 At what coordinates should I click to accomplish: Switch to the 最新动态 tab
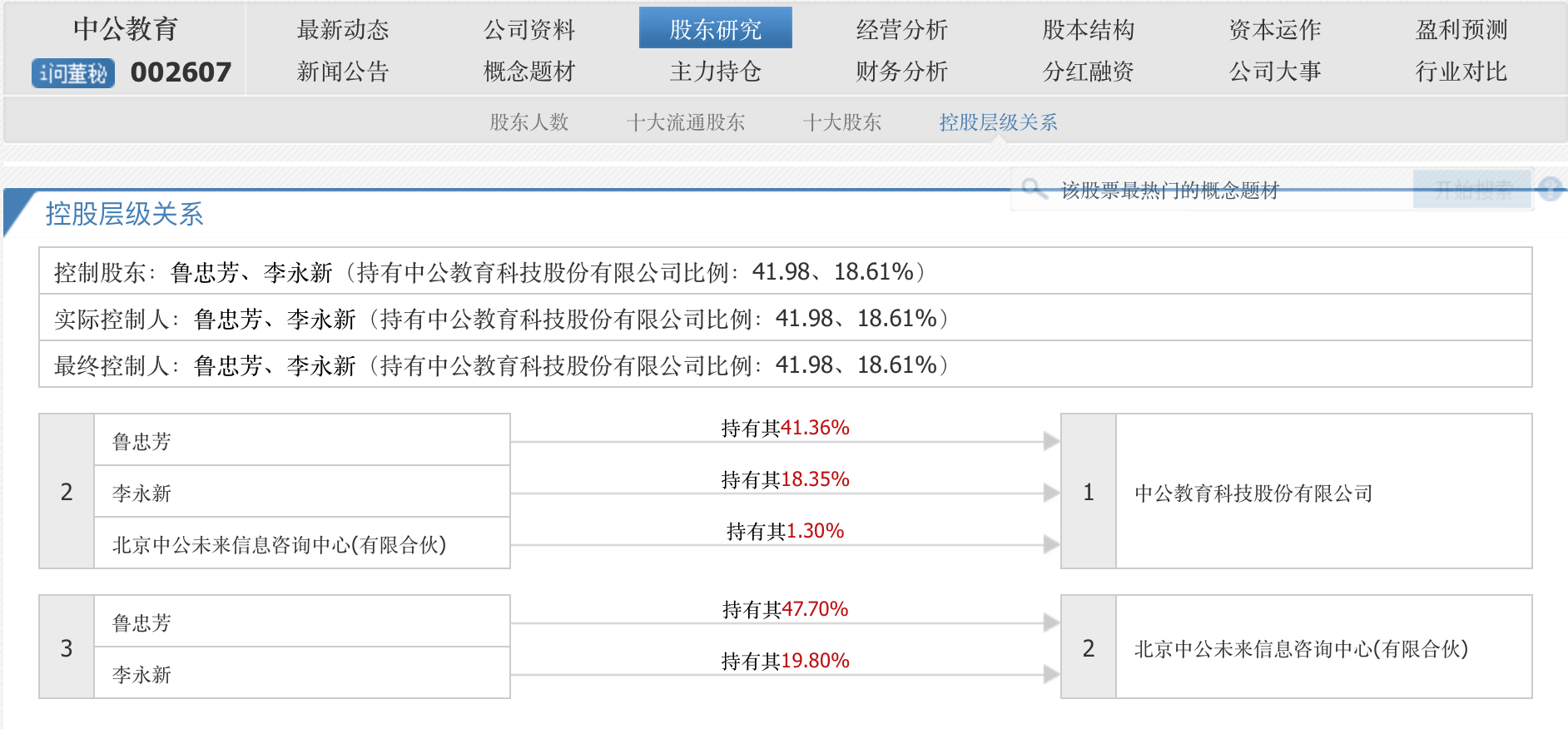click(x=343, y=30)
